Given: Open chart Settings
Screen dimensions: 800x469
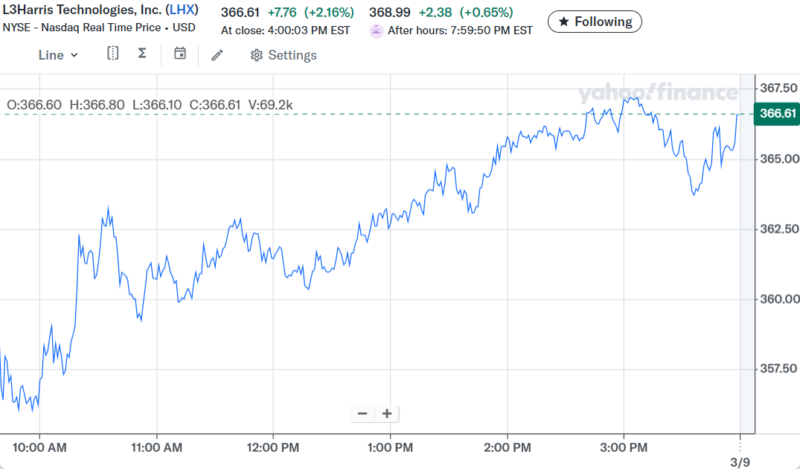Looking at the screenshot, I should (284, 55).
